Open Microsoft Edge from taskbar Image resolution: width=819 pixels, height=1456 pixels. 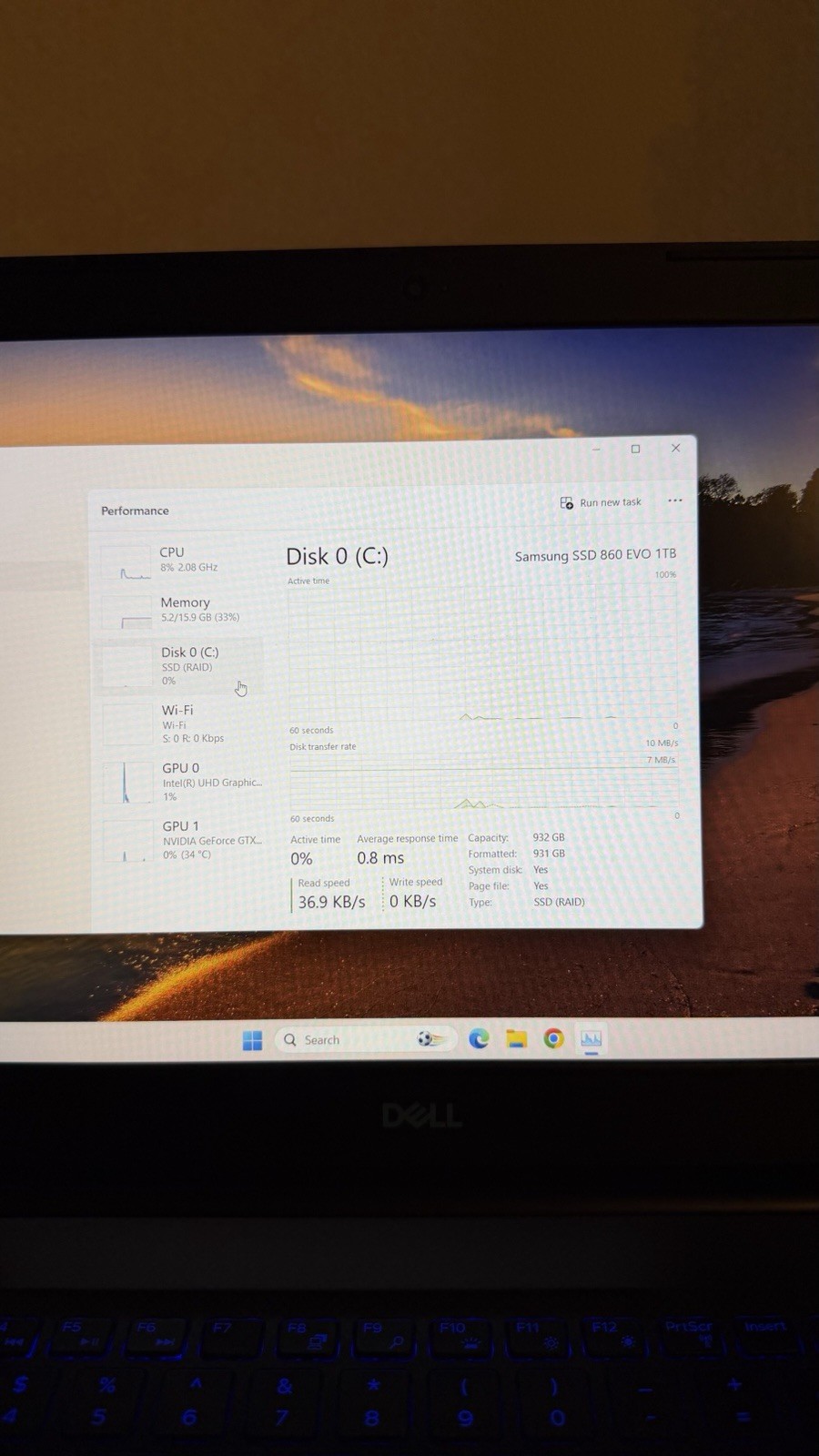click(x=479, y=1038)
